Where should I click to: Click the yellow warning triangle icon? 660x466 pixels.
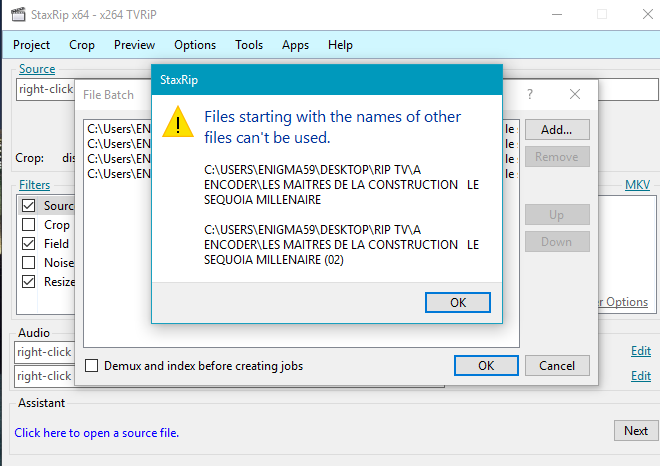tap(178, 122)
